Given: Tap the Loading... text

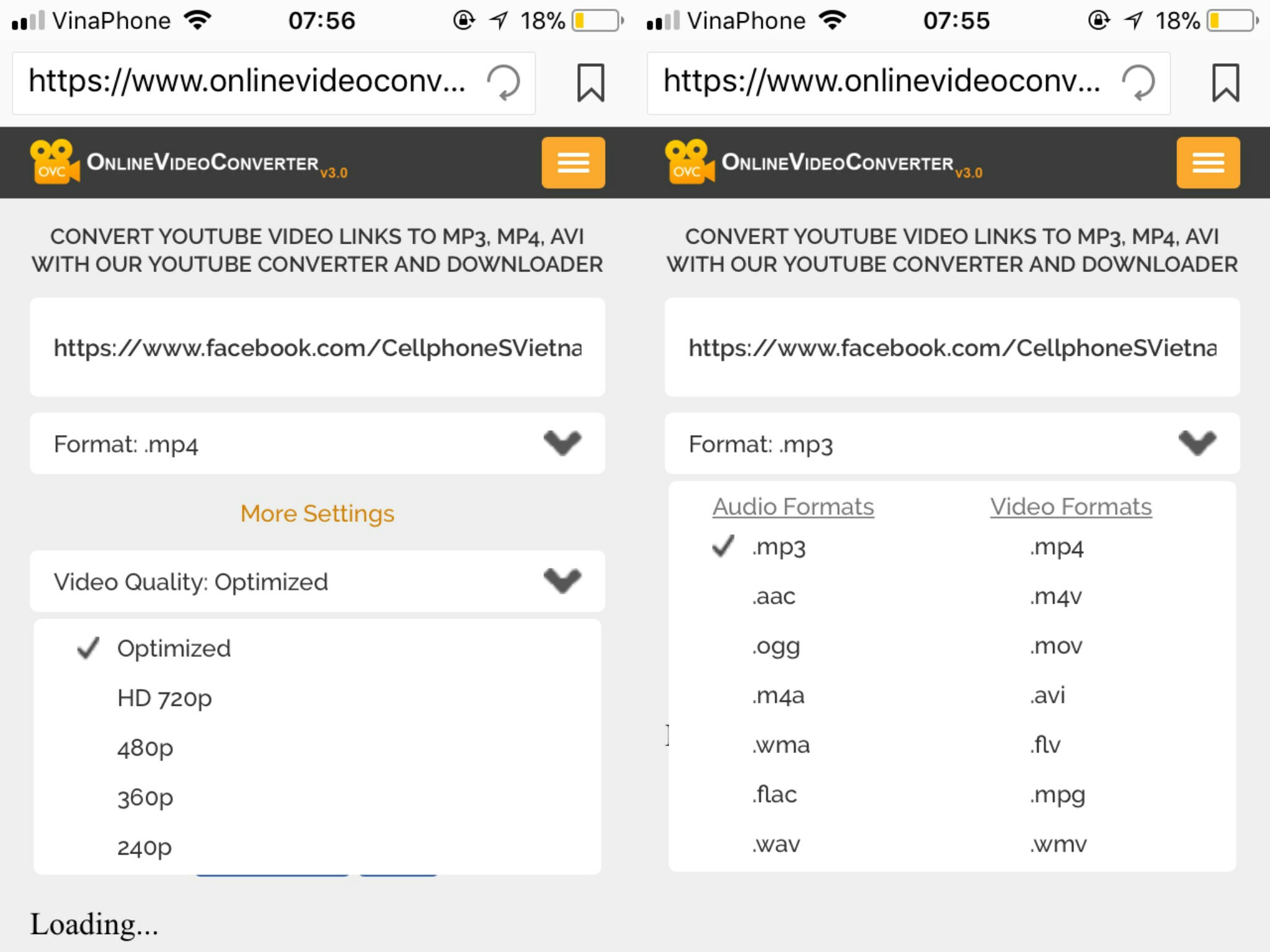Looking at the screenshot, I should 94,924.
